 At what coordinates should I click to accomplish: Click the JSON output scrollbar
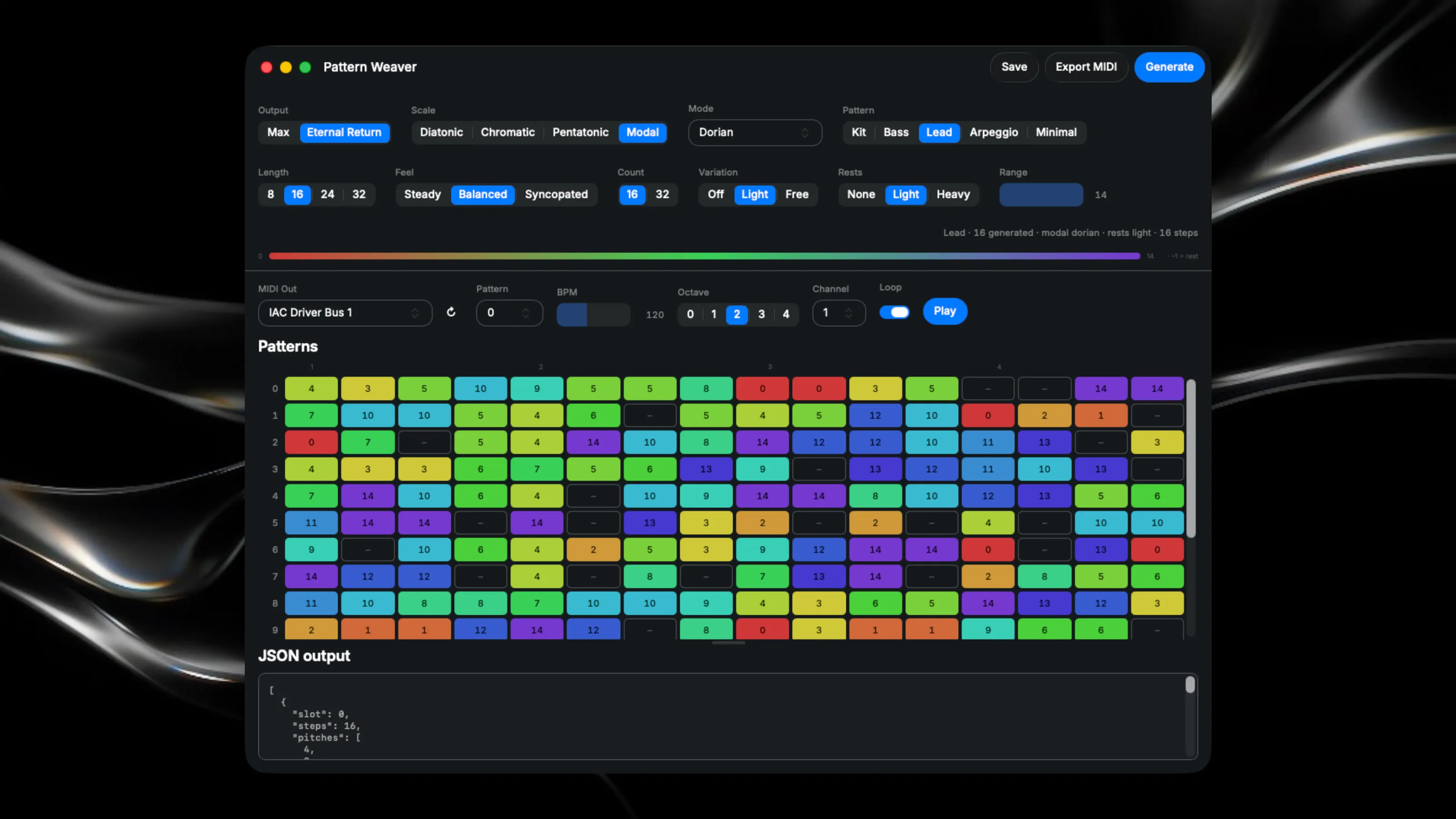pos(1190,684)
